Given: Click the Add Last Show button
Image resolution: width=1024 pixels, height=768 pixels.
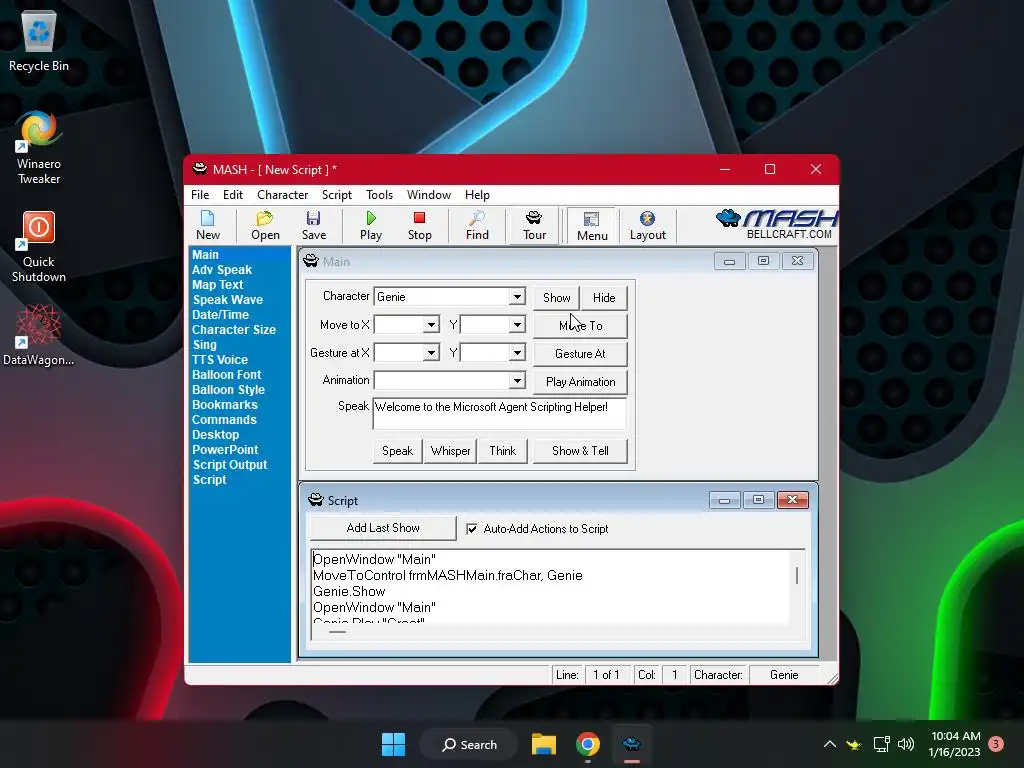Looking at the screenshot, I should click(x=383, y=528).
